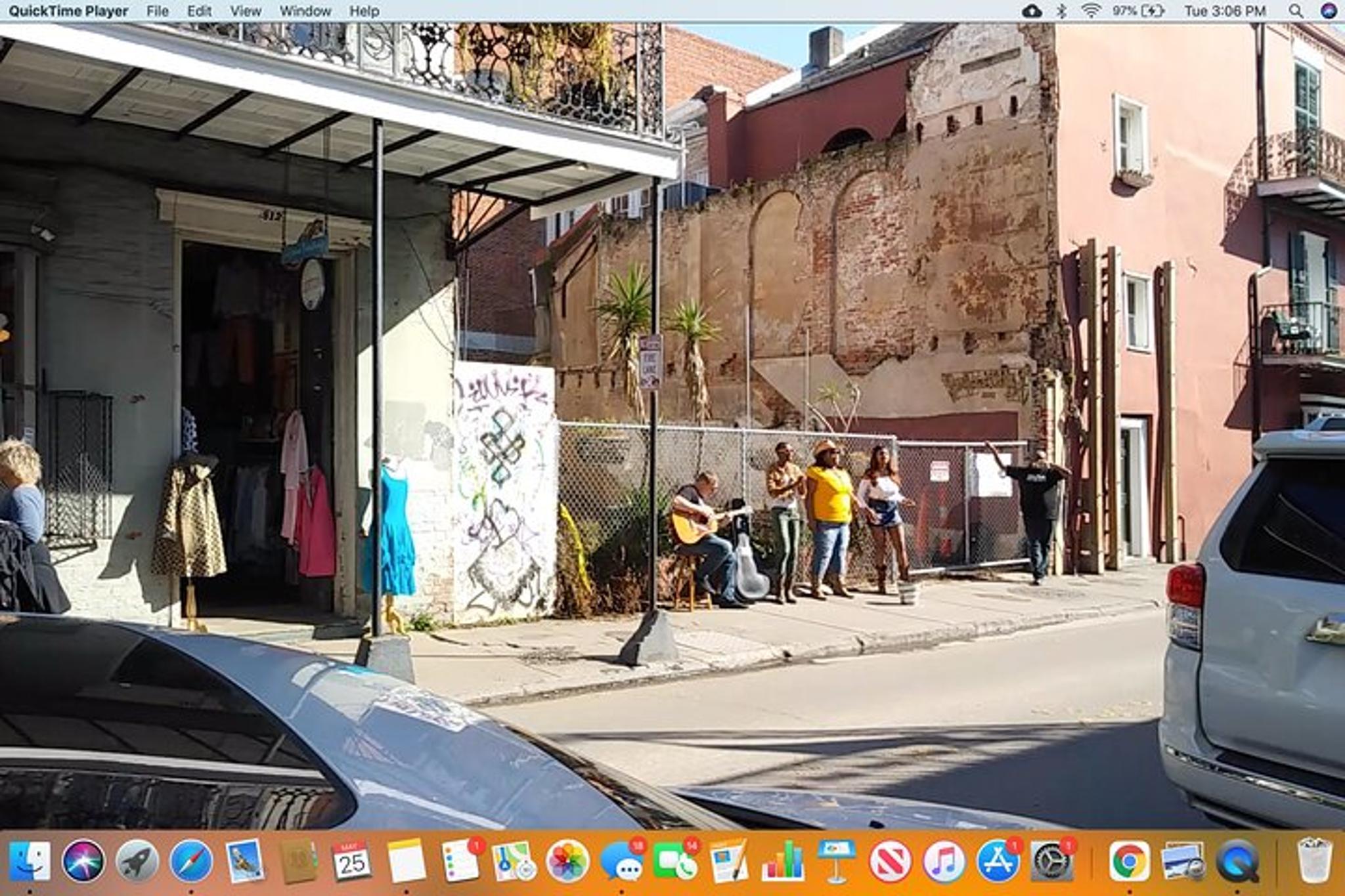1345x896 pixels.
Task: Open the Window menu
Action: 305,11
